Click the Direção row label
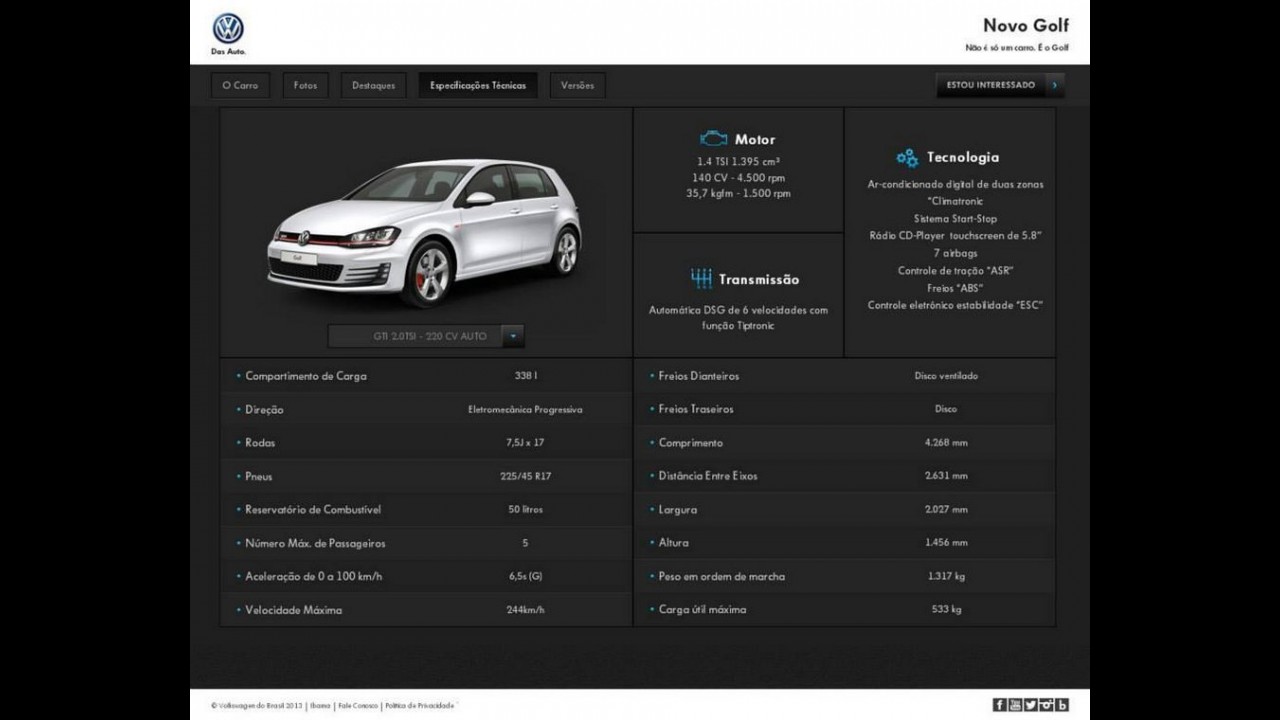 pyautogui.click(x=264, y=410)
